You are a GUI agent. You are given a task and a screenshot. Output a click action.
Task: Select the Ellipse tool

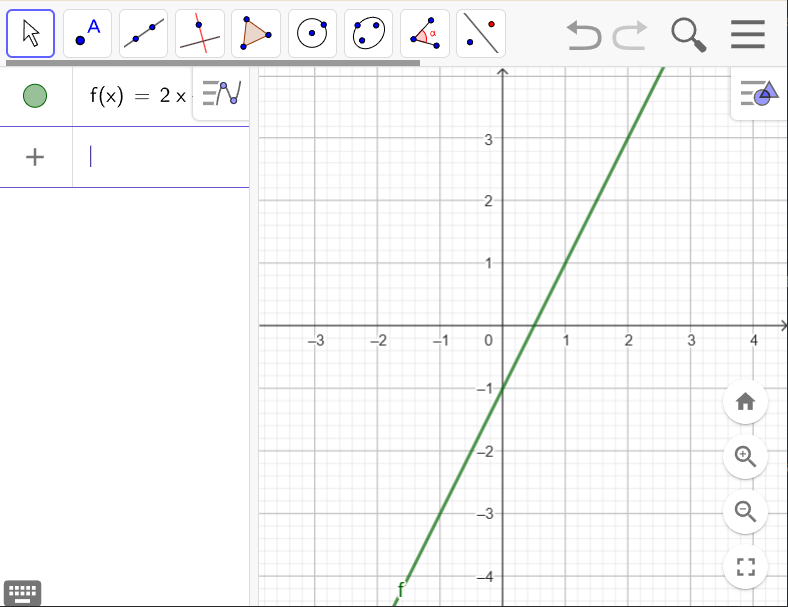click(x=368, y=34)
